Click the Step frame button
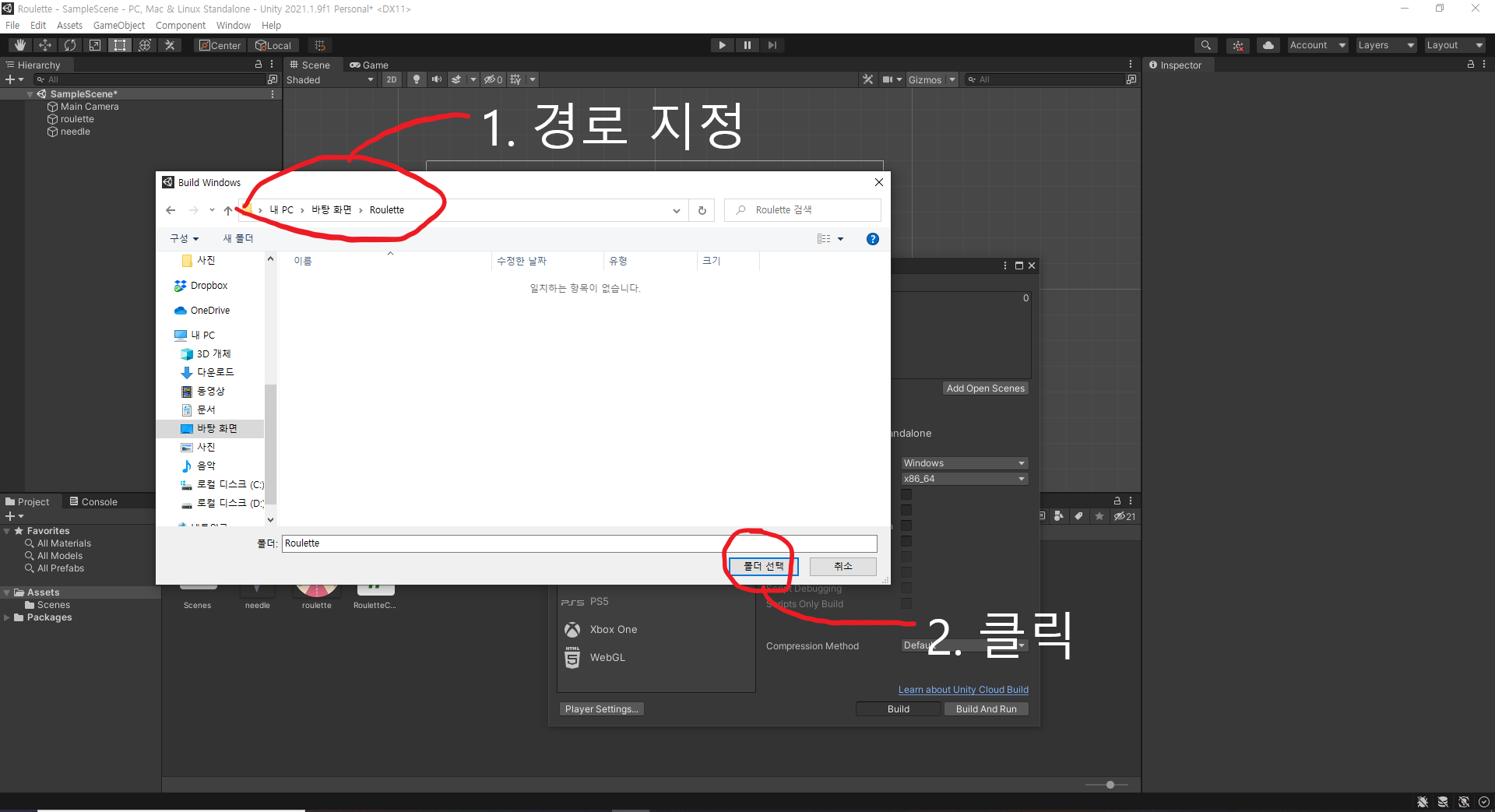The width and height of the screenshot is (1495, 812). [x=772, y=45]
